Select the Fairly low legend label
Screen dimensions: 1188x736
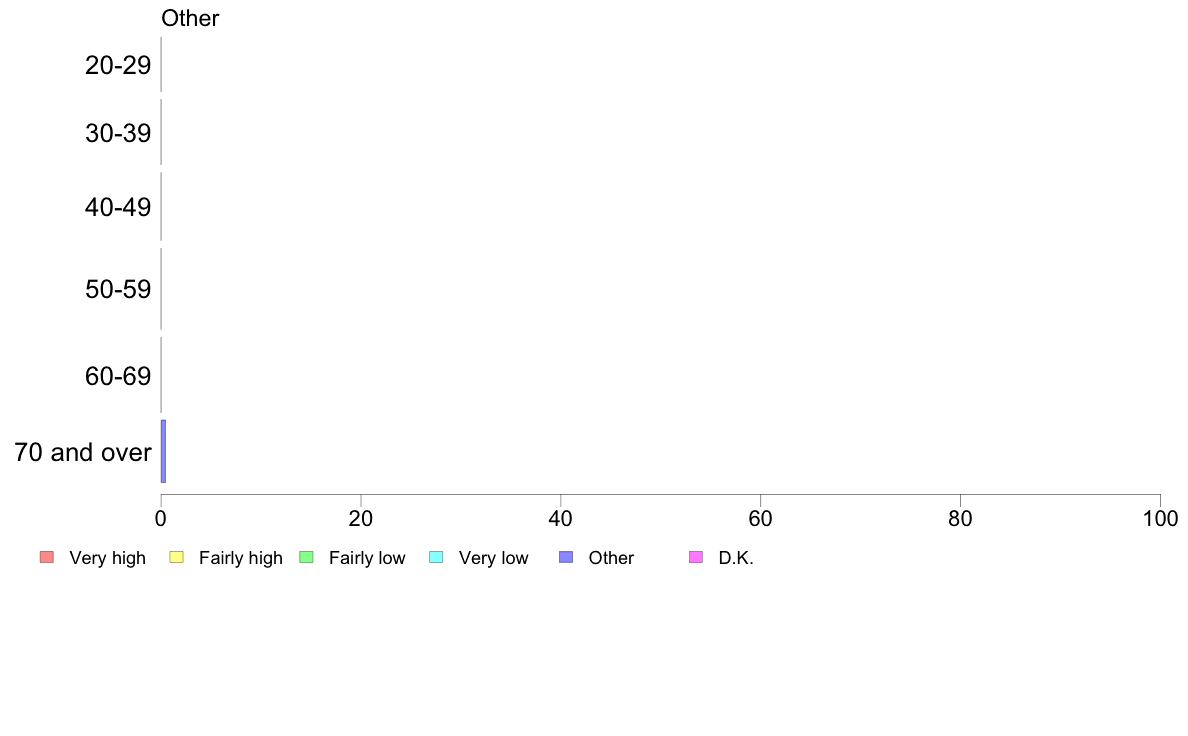367,558
